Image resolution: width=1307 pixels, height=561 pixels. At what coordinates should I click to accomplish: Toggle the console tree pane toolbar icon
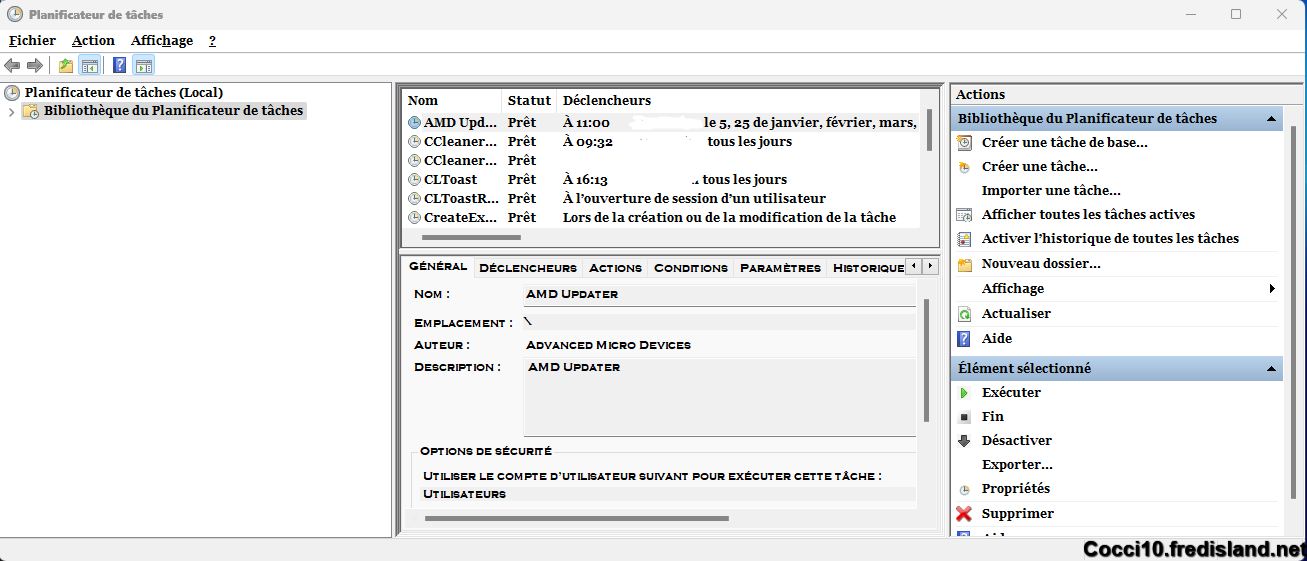pos(89,66)
